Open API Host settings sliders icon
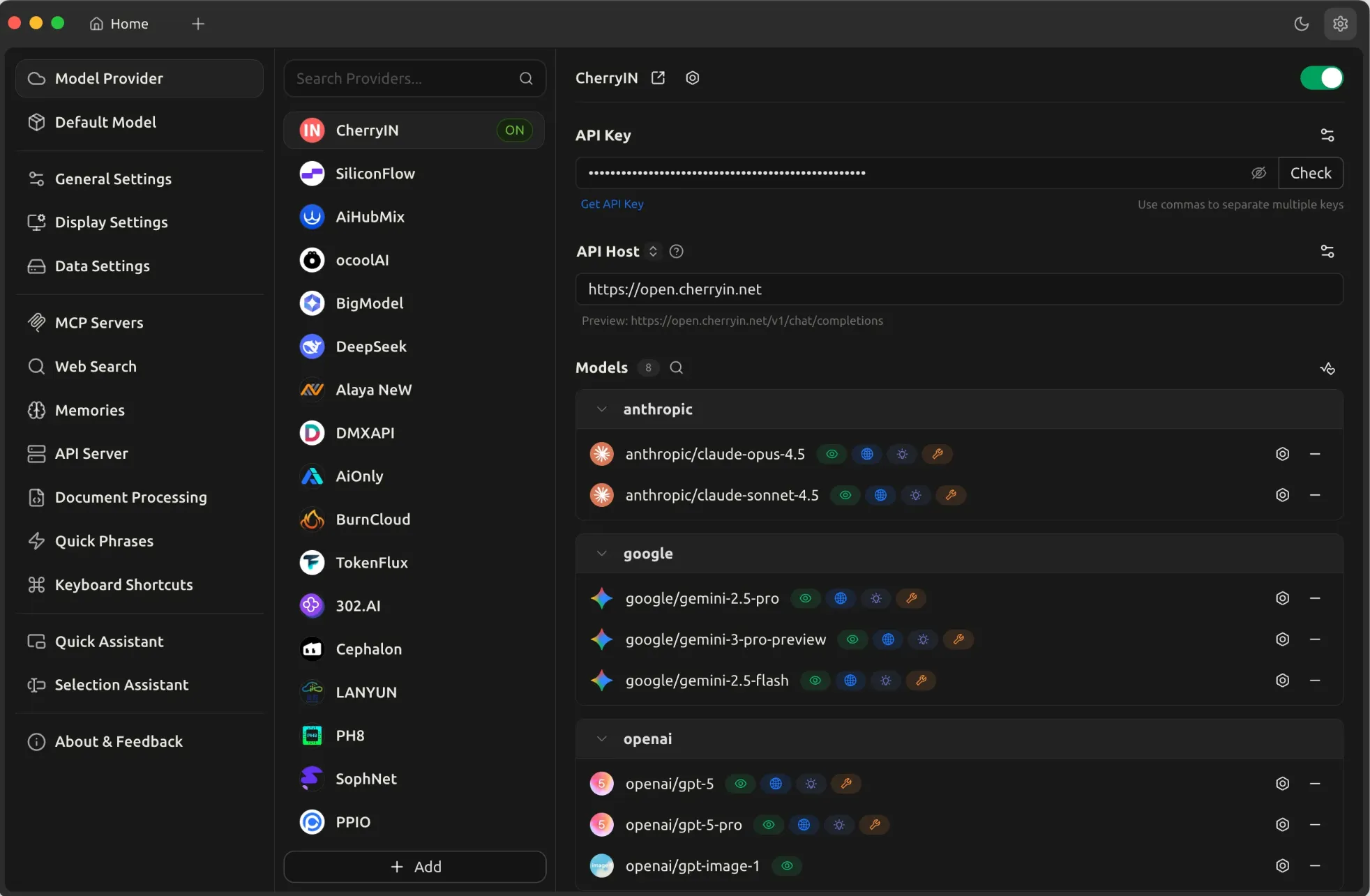 coord(1327,251)
